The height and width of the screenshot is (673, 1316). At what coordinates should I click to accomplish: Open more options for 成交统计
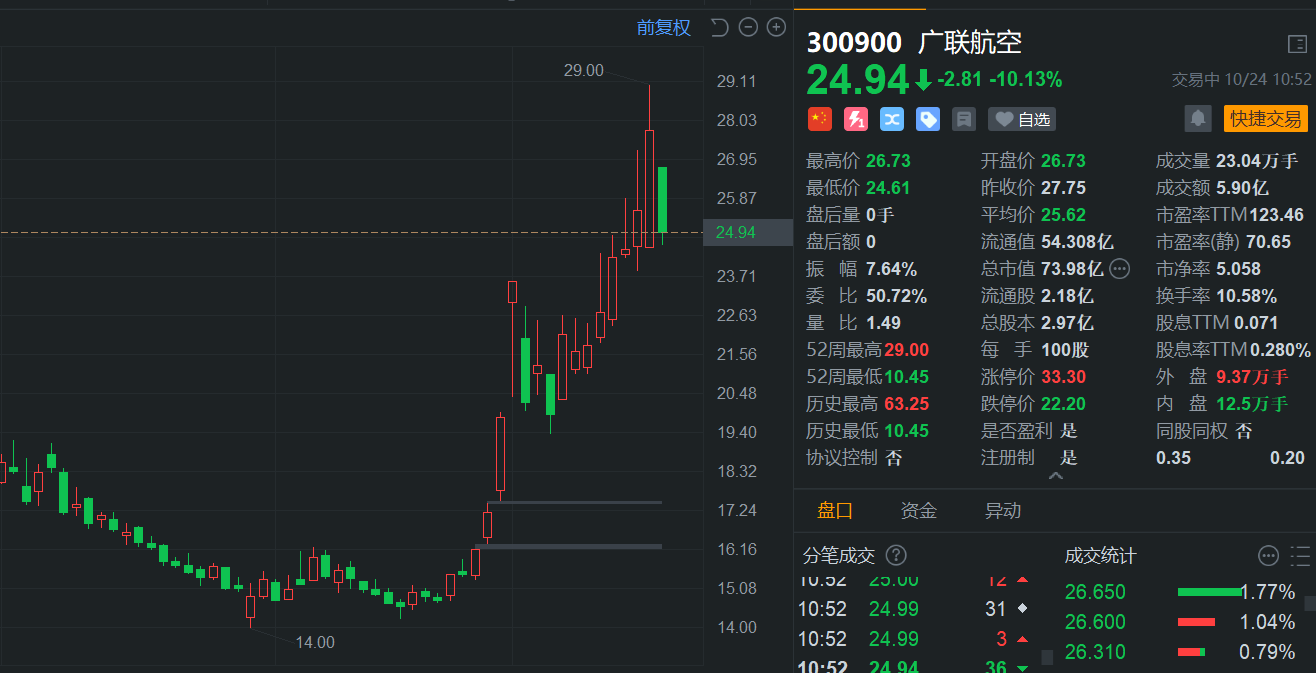click(1268, 556)
